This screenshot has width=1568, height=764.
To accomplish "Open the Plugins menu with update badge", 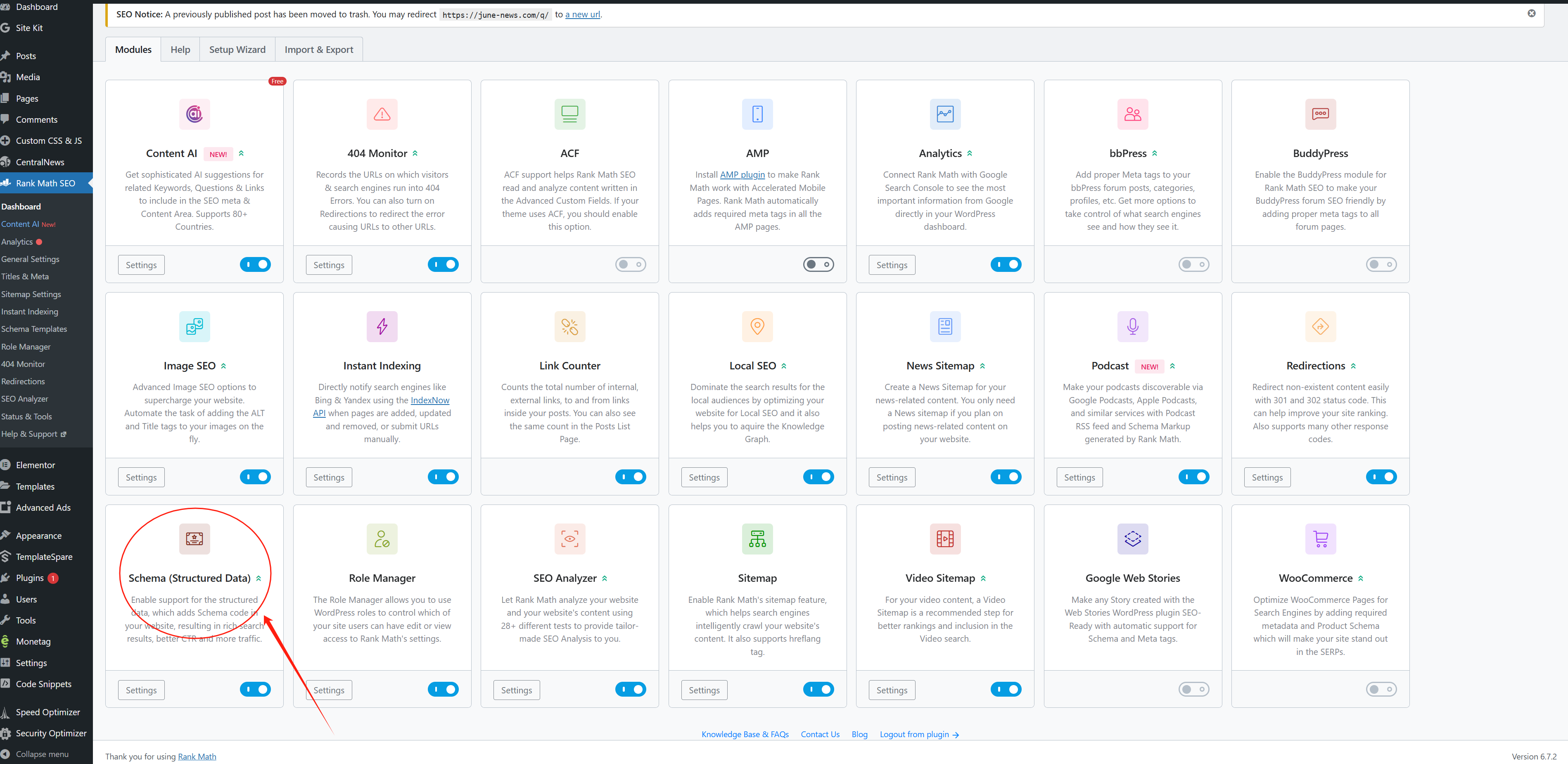I will coord(30,578).
